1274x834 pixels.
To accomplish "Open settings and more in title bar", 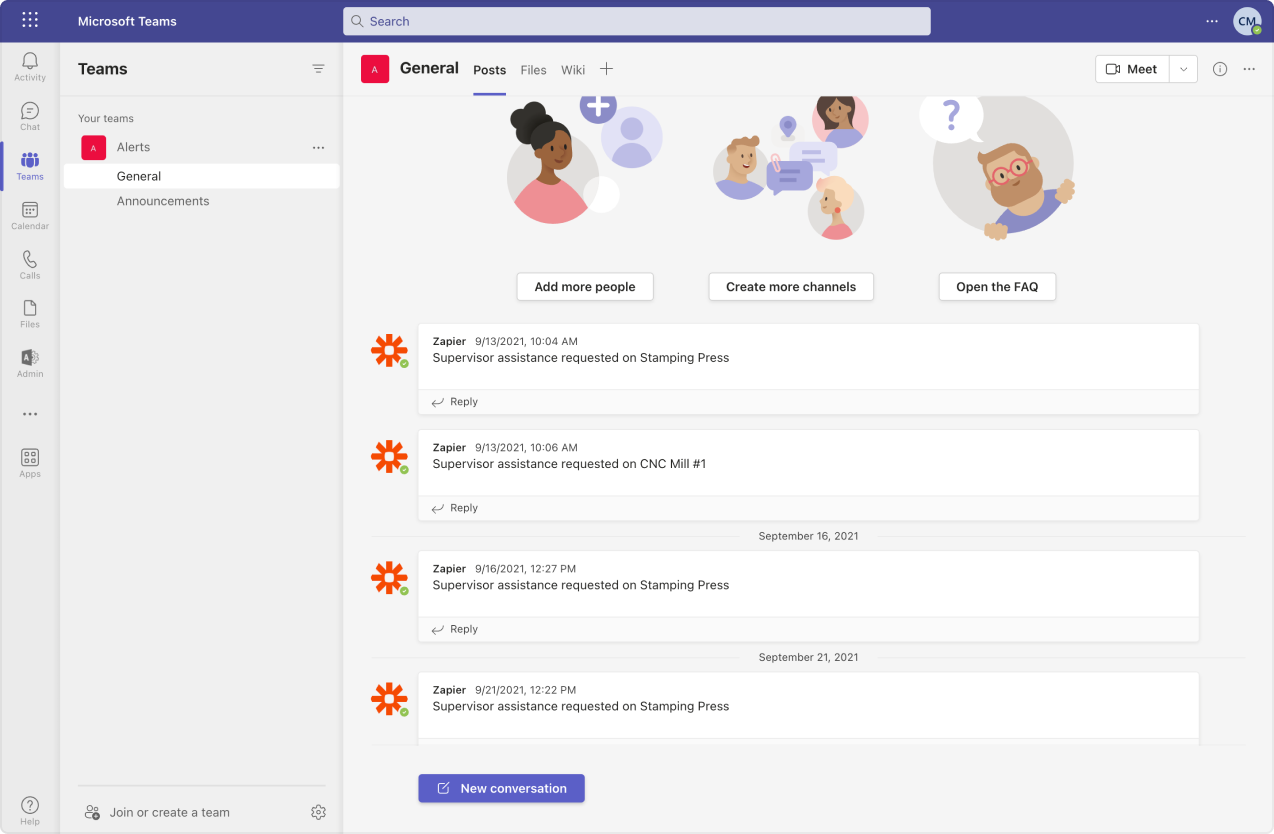I will tap(1212, 21).
